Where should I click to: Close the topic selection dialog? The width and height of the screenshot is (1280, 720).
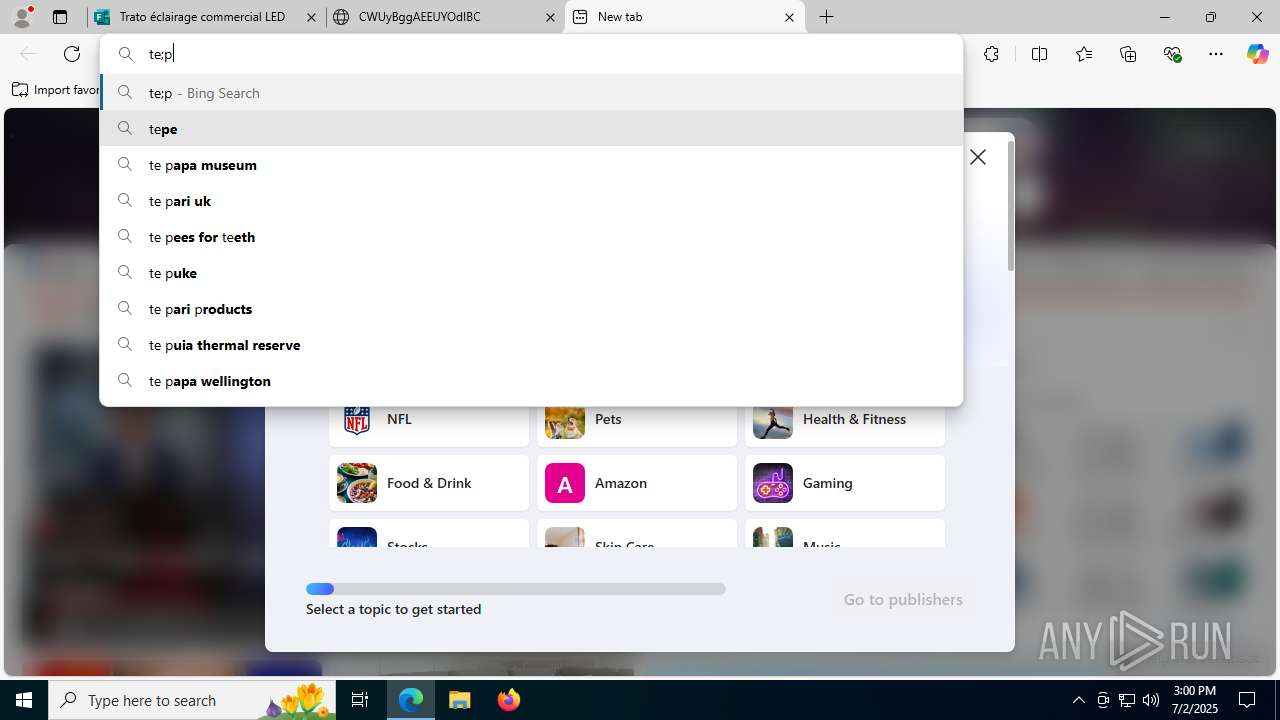[978, 157]
